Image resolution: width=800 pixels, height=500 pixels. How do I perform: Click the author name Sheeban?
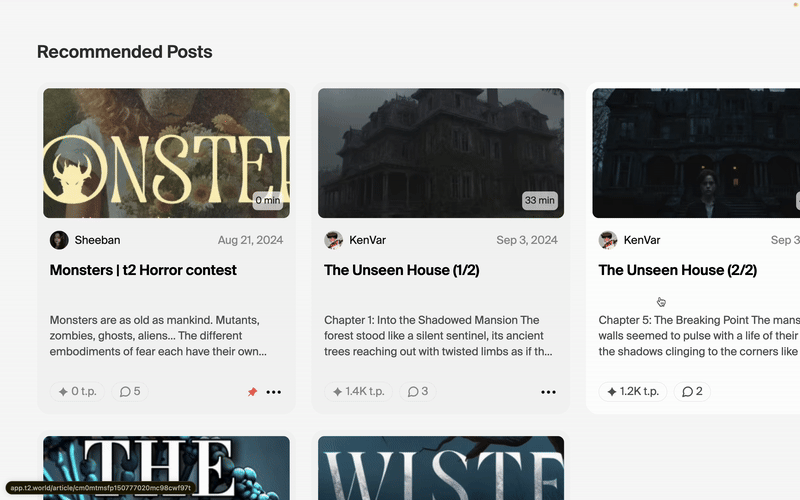point(97,240)
